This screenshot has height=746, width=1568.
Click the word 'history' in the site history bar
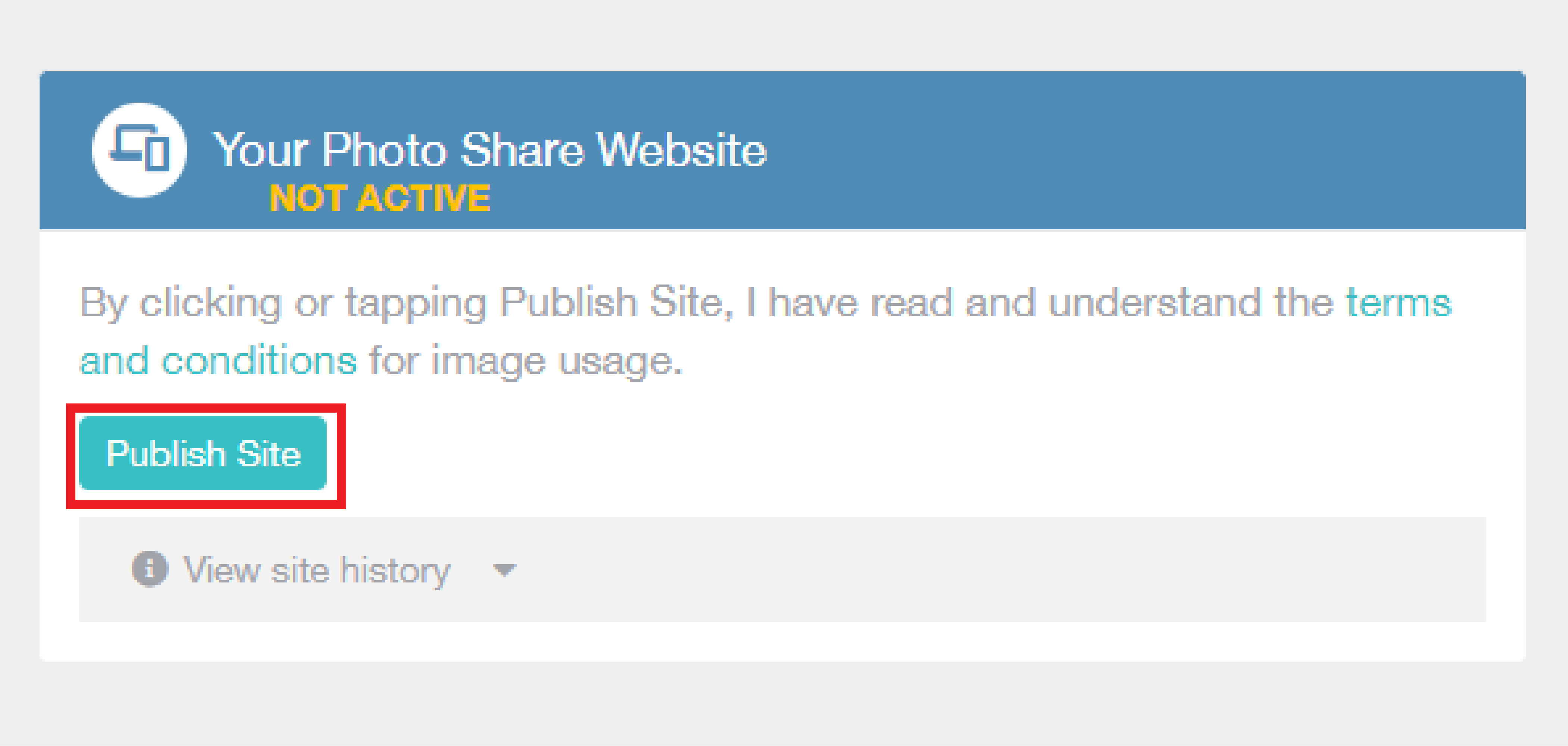pyautogui.click(x=395, y=571)
